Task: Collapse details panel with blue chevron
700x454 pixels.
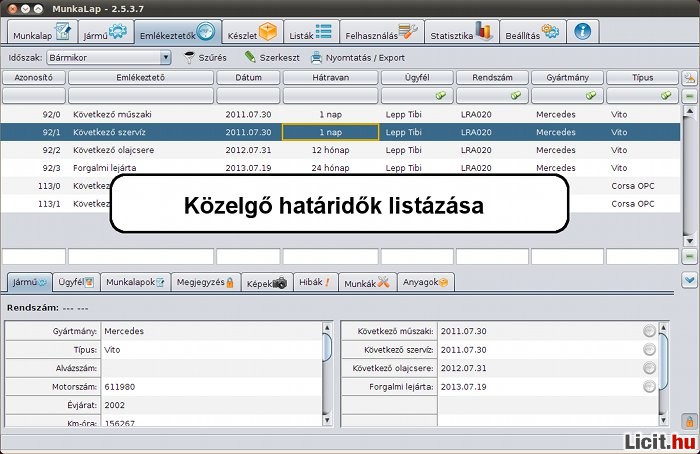Action: pos(689,280)
